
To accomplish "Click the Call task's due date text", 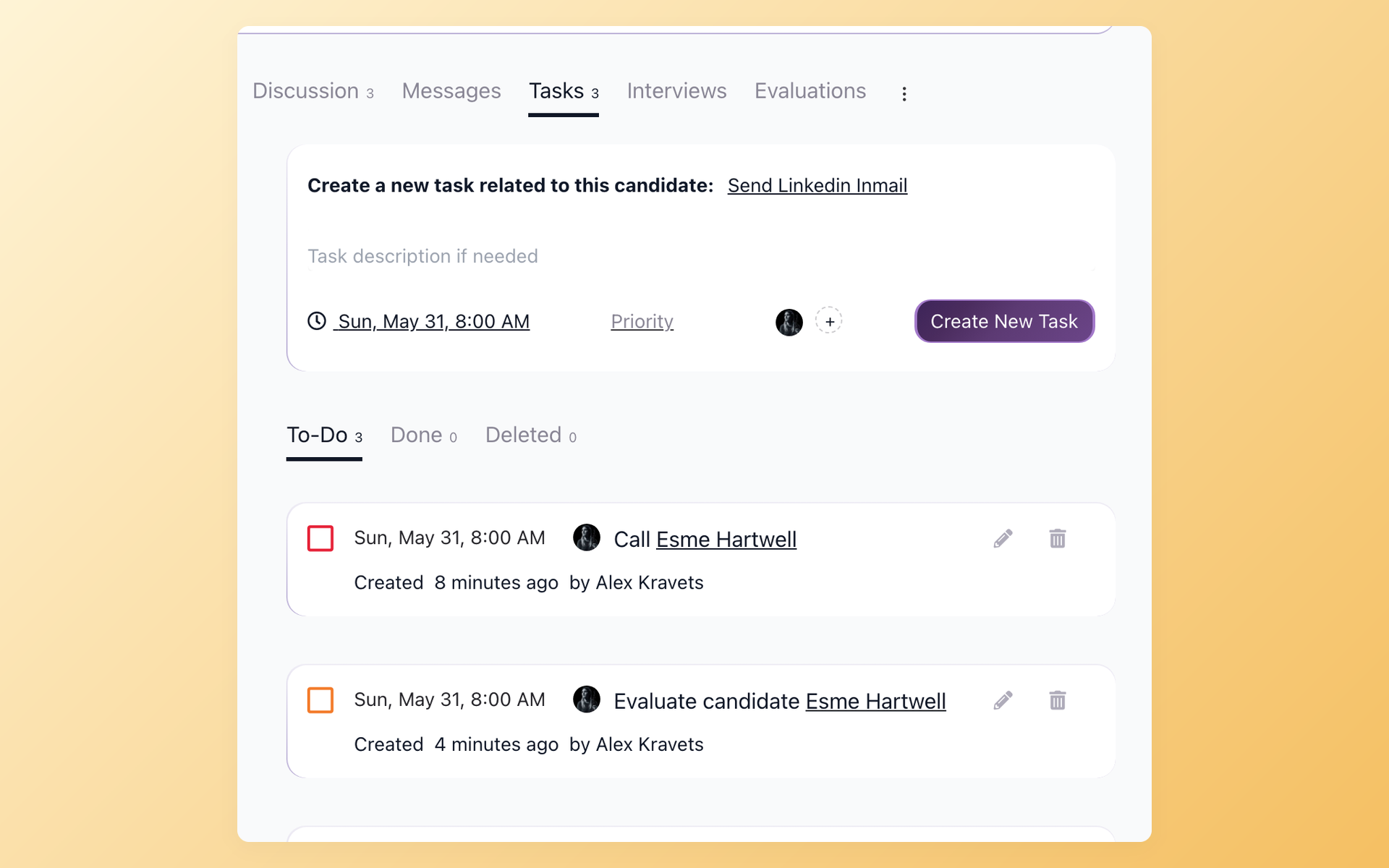I will (x=449, y=538).
